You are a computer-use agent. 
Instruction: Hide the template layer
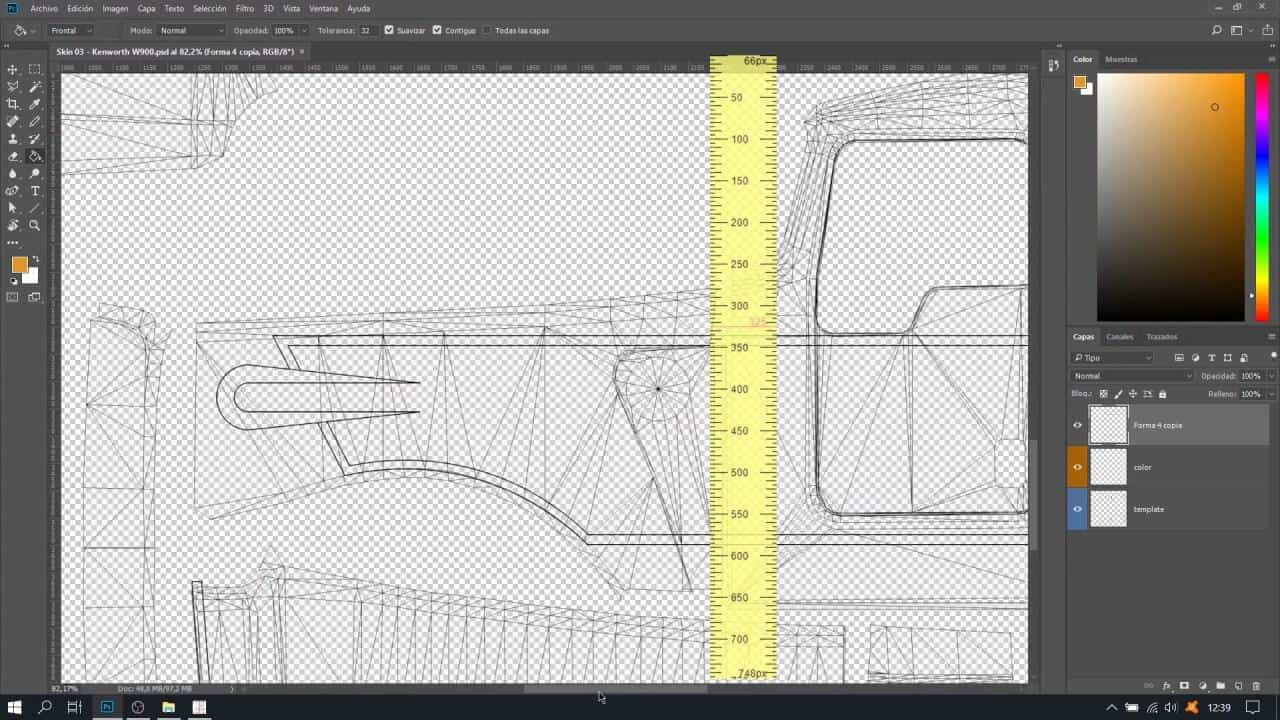click(1077, 509)
